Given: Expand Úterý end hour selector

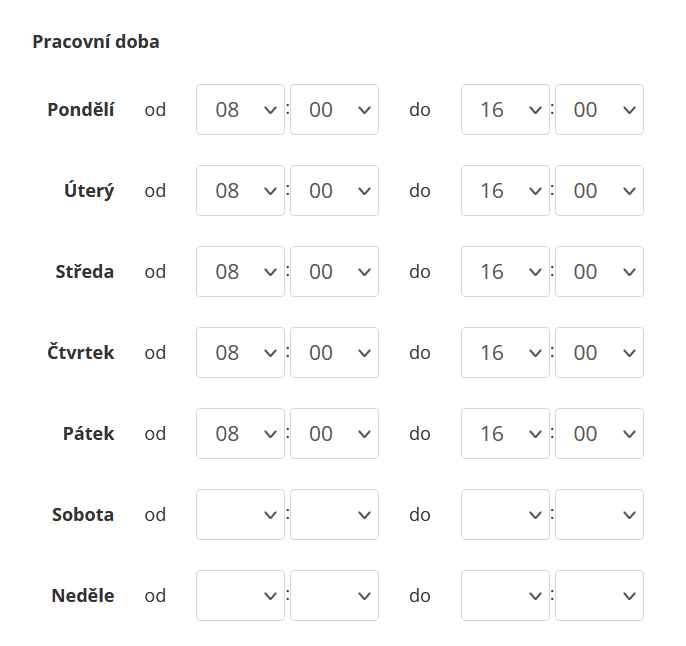Looking at the screenshot, I should coord(505,191).
